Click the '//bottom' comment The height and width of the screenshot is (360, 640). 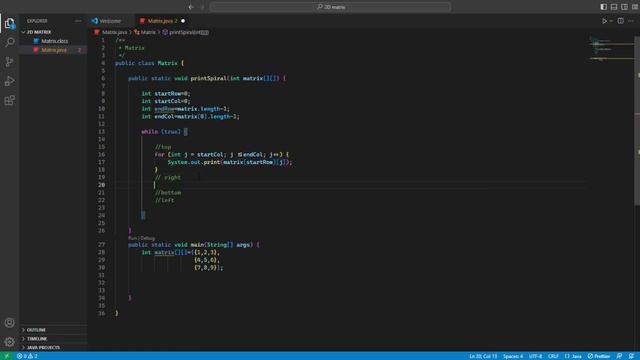(168, 193)
